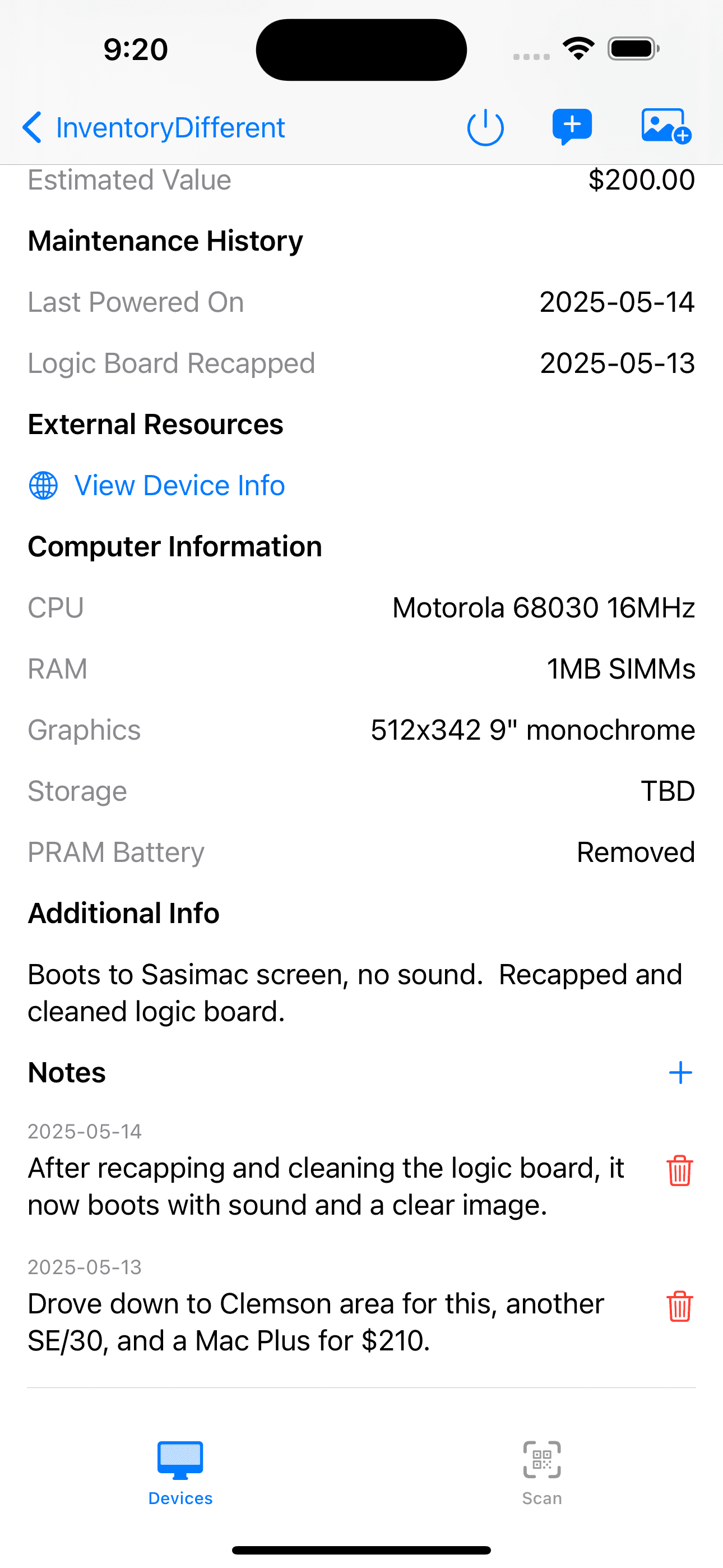Tap the Storage TBD value
The height and width of the screenshot is (1568, 723).
[x=668, y=791]
